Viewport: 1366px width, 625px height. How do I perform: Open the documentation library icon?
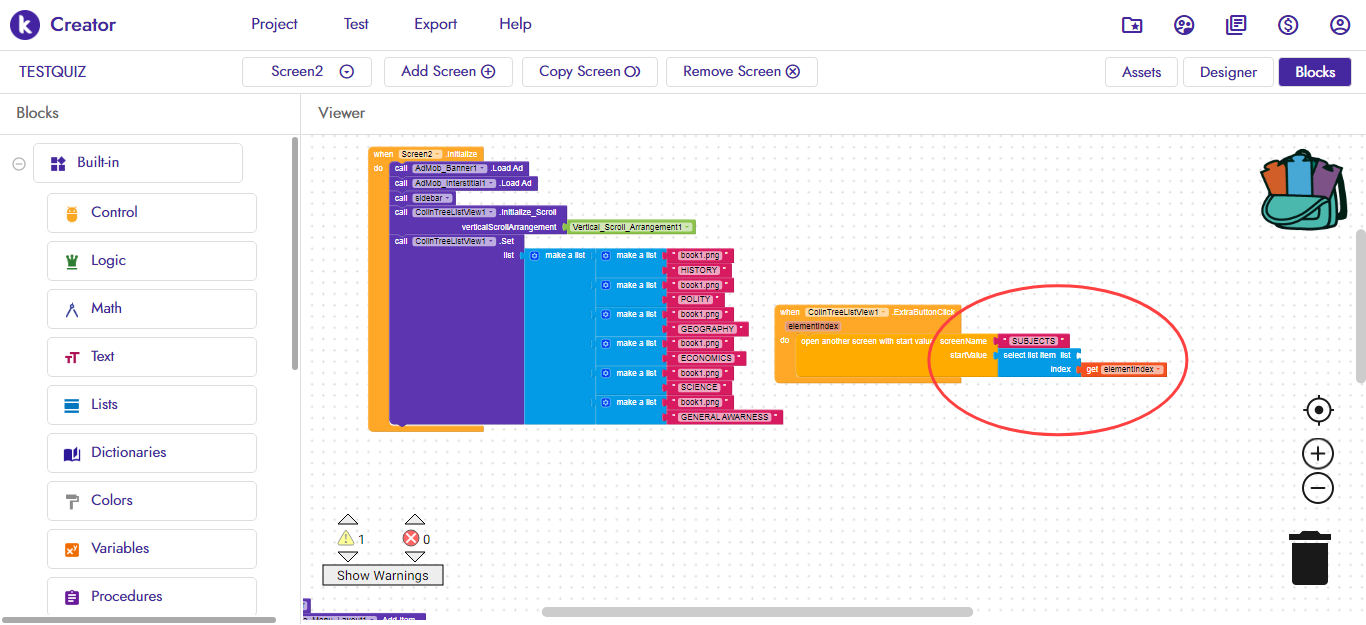tap(1236, 25)
